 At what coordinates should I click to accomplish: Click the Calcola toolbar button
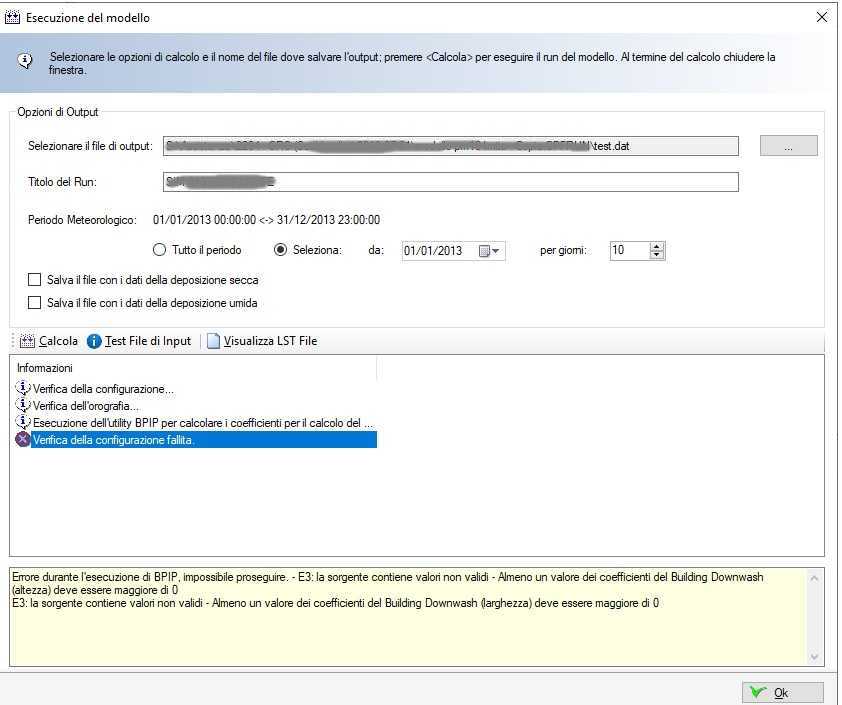point(49,341)
